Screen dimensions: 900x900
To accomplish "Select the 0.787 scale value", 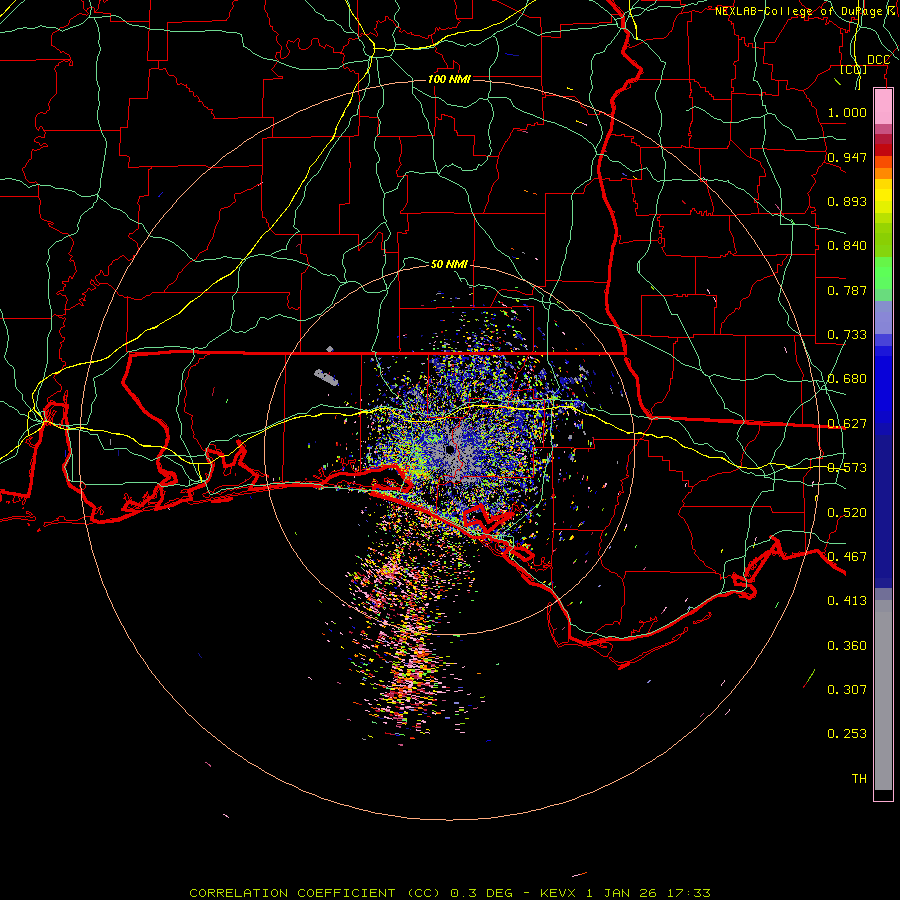I will [847, 290].
